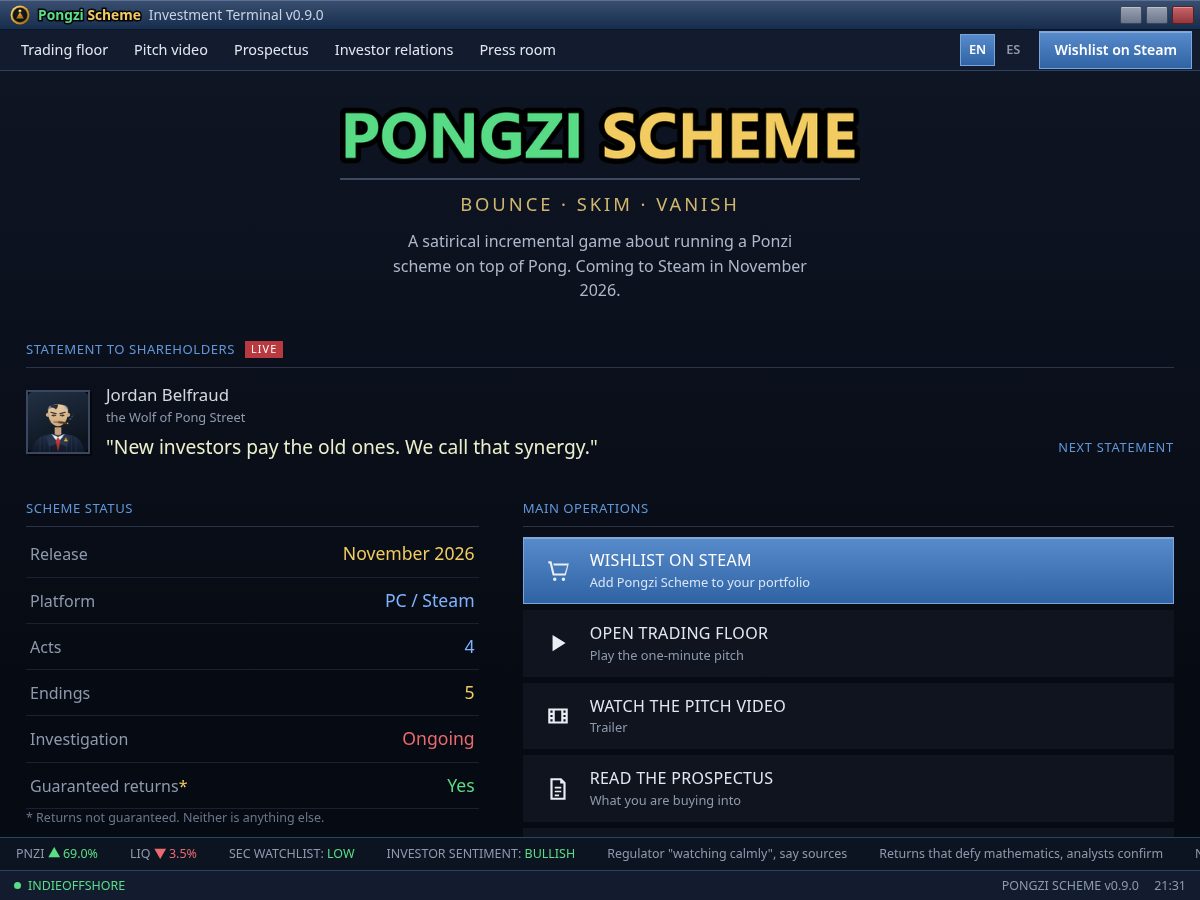Click INVESTOR SENTIMENT: BULLISH ticker entry
1200x900 pixels.
click(x=481, y=854)
